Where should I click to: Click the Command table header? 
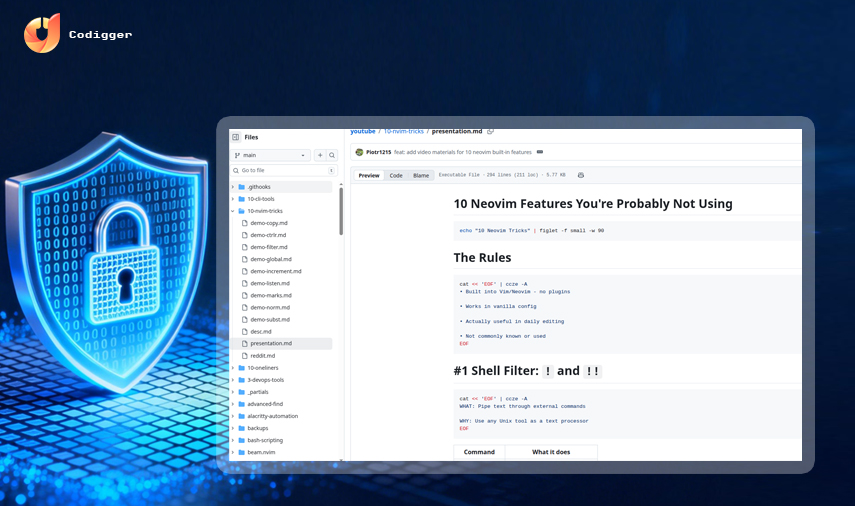tap(479, 452)
